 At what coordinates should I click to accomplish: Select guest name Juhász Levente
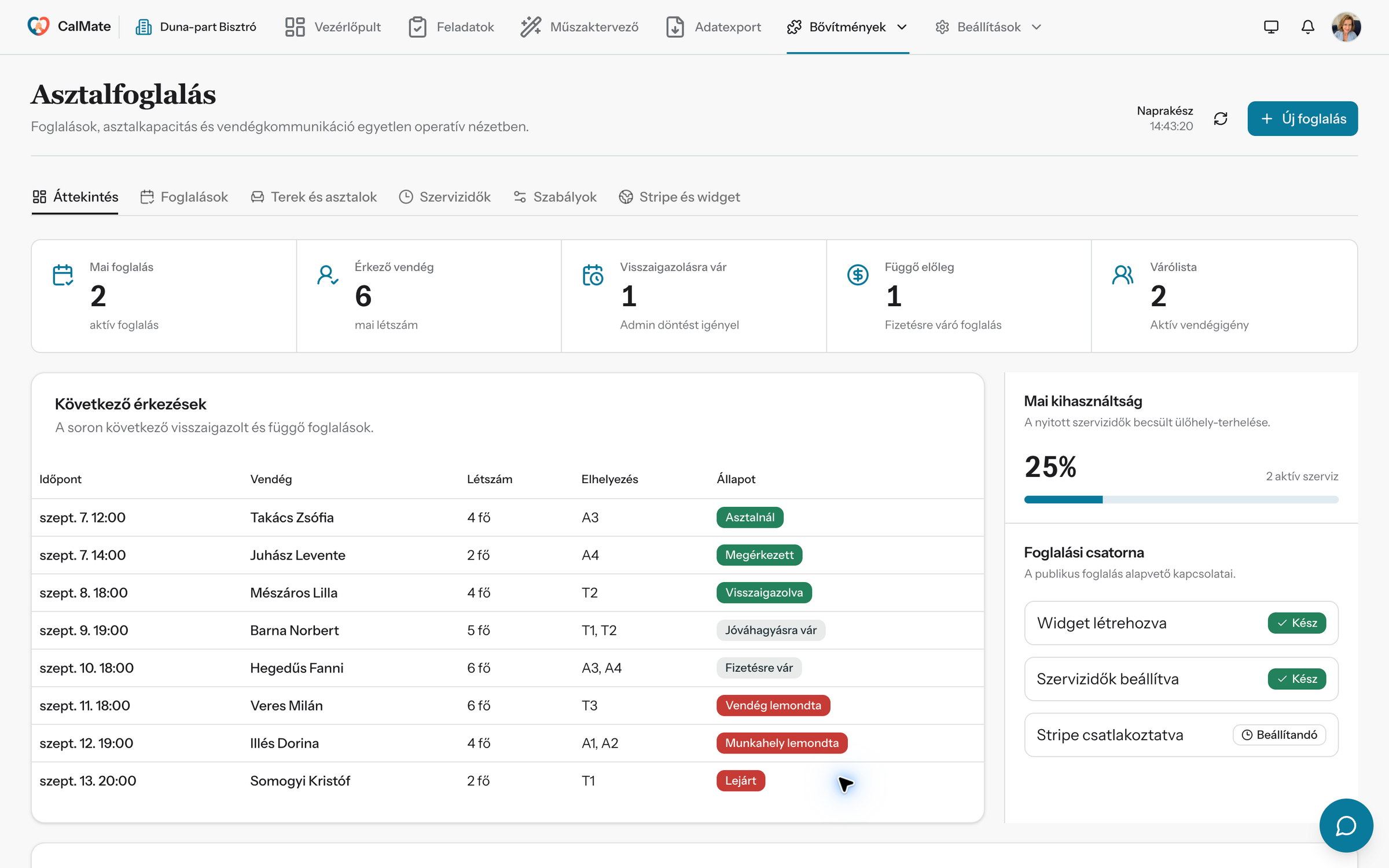point(297,555)
